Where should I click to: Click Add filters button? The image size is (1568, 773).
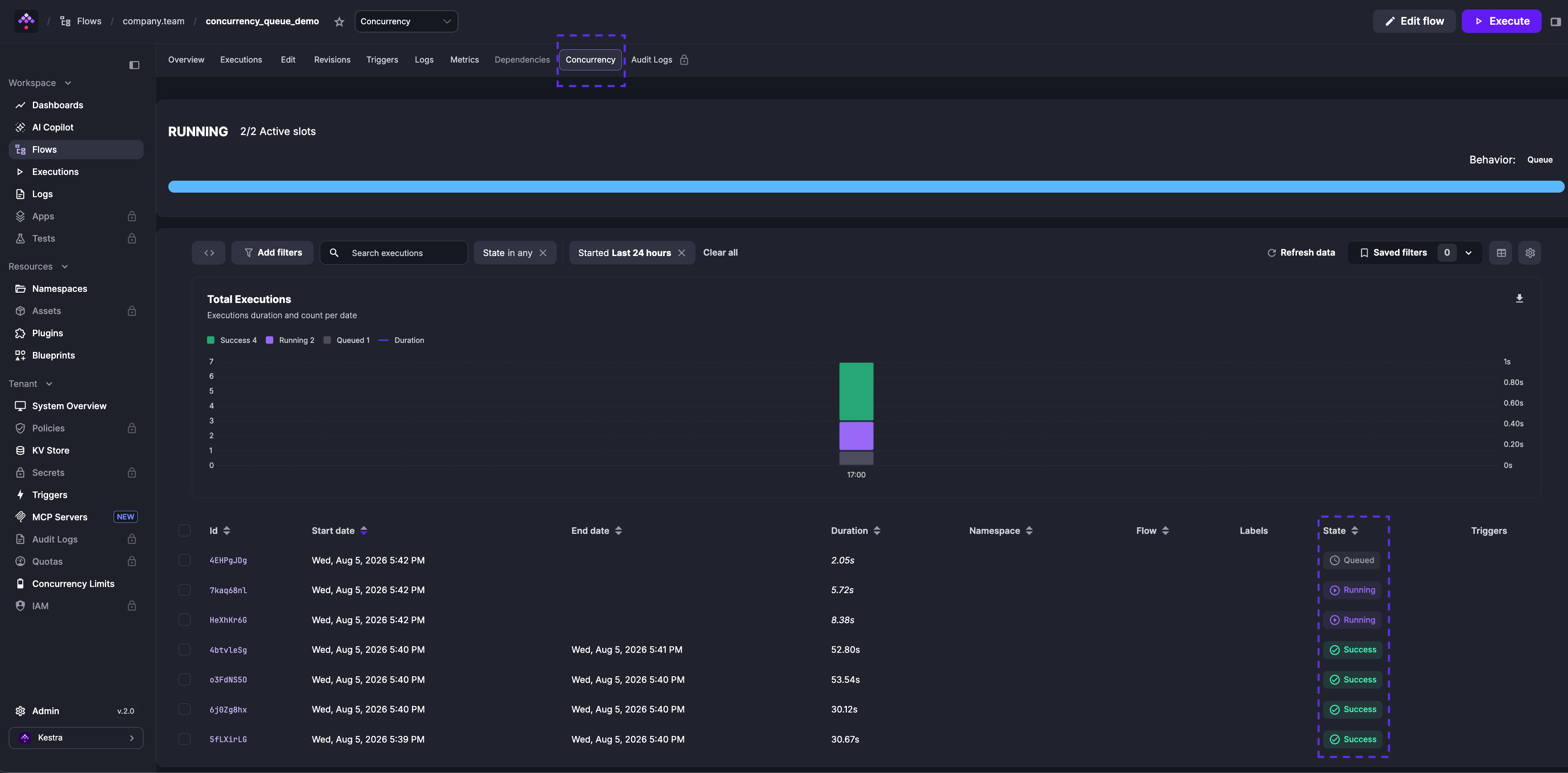coord(272,253)
